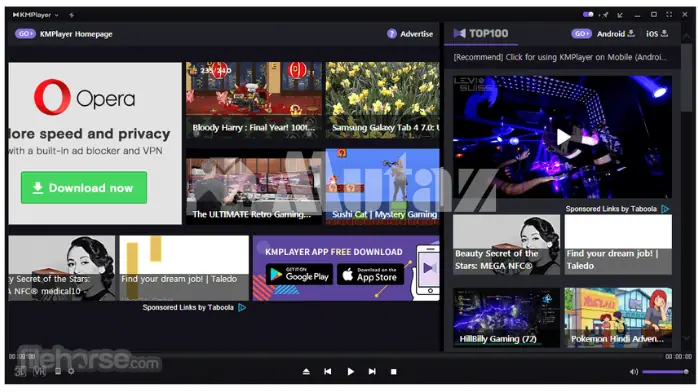The image size is (698, 392).
Task: Click the play button in the control bar
Action: coord(350,372)
